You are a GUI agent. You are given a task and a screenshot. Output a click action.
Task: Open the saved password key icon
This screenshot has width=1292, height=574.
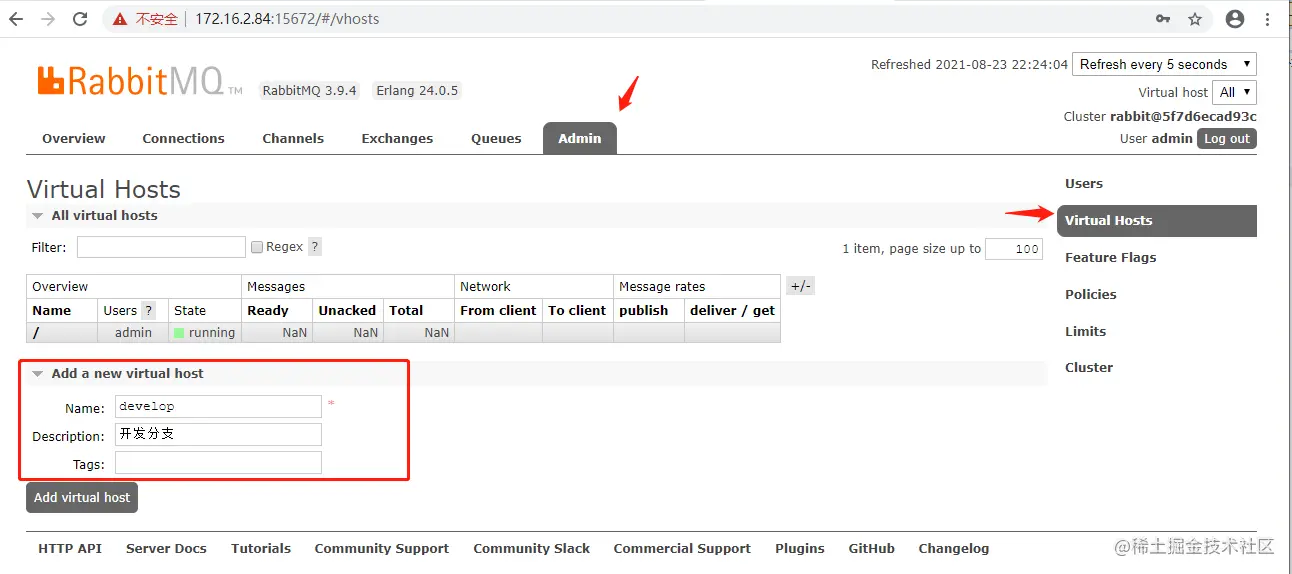coord(1163,19)
